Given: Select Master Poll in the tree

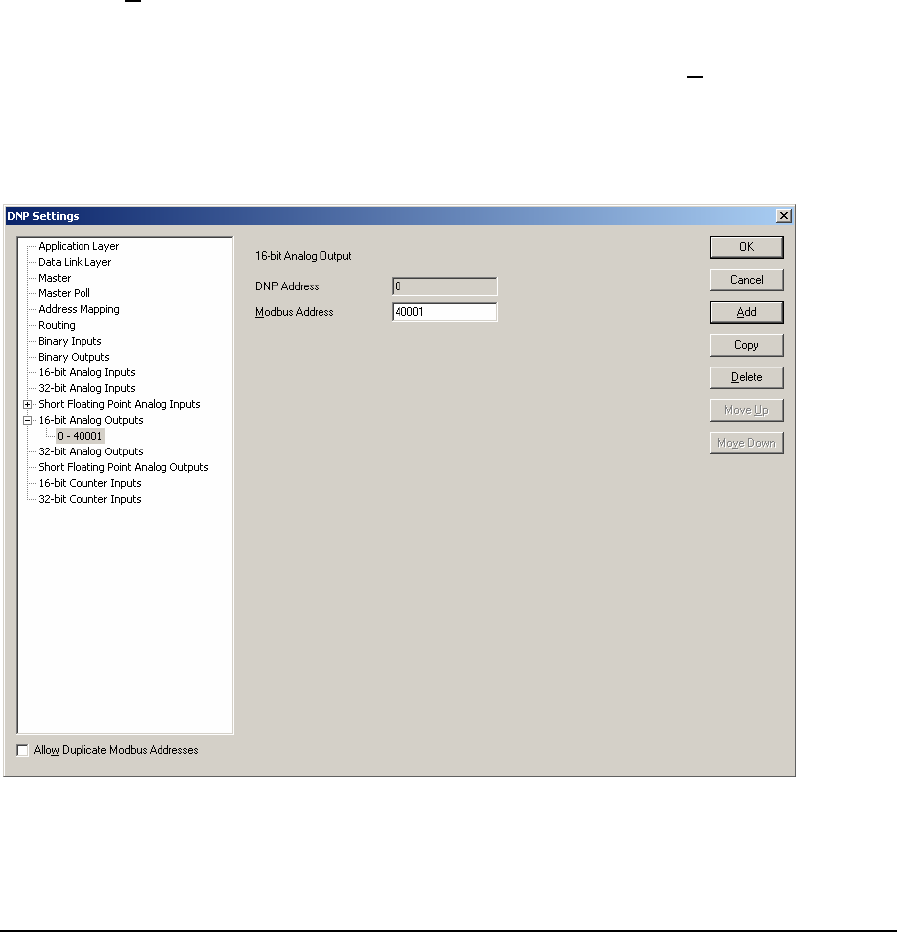Looking at the screenshot, I should click(x=64, y=293).
